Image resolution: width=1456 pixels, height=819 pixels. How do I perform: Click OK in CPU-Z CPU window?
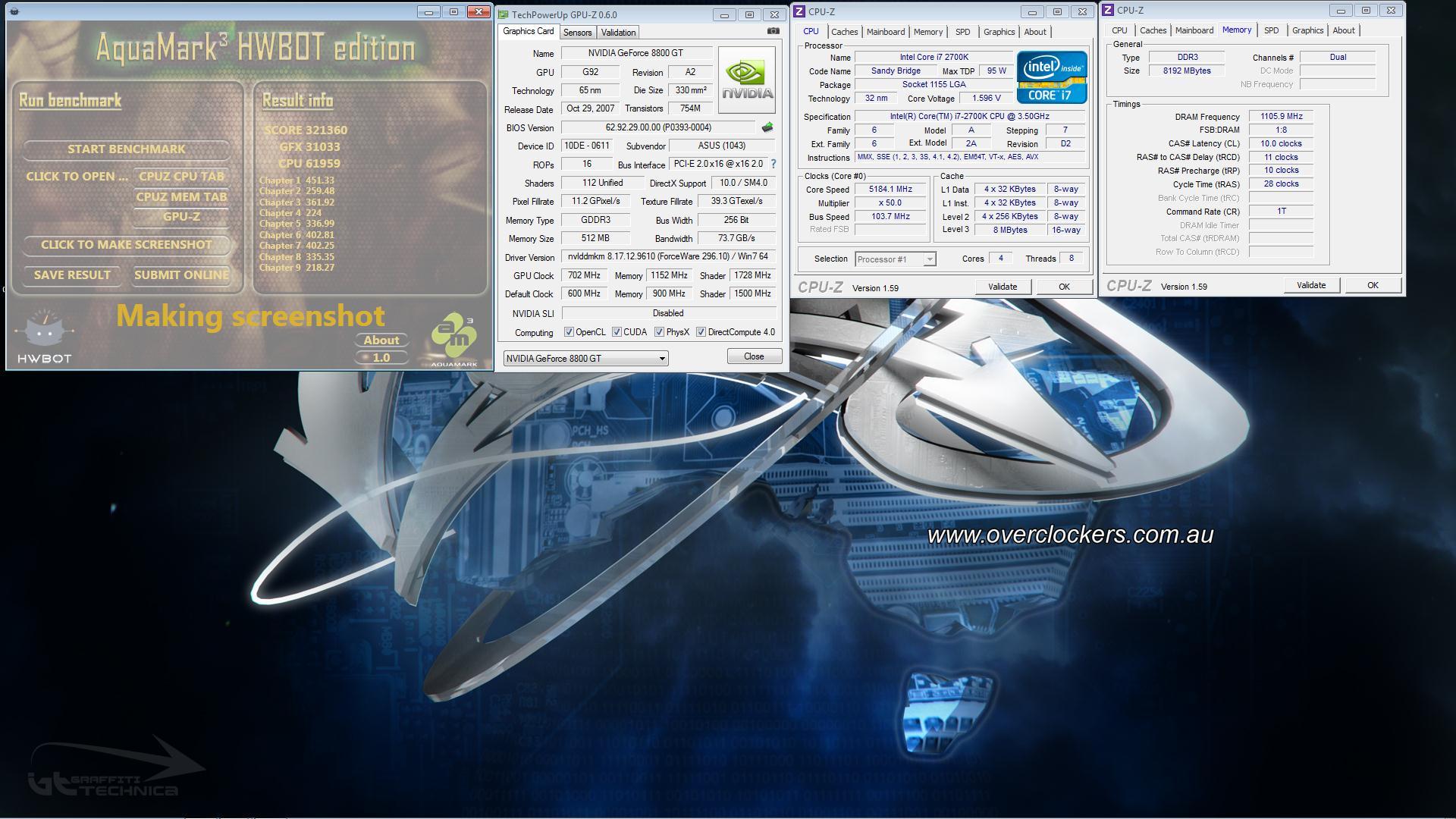(x=1064, y=287)
